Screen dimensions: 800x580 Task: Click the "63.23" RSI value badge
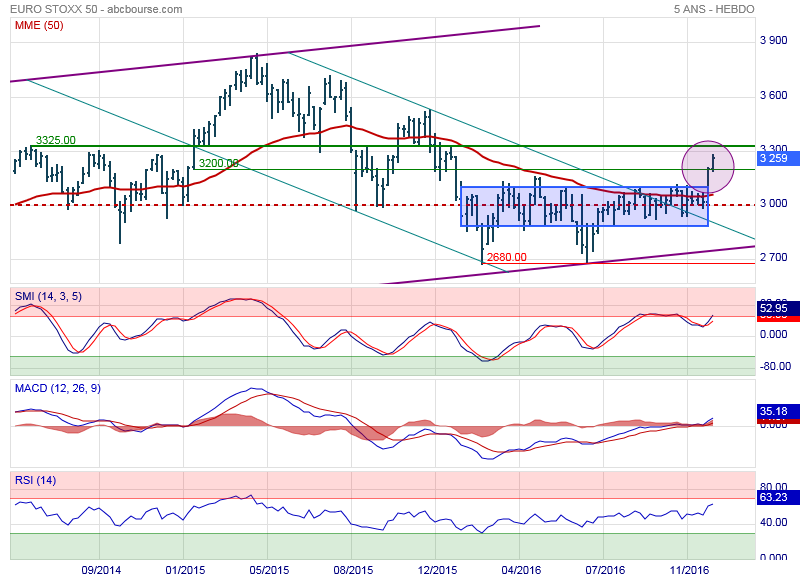778,497
